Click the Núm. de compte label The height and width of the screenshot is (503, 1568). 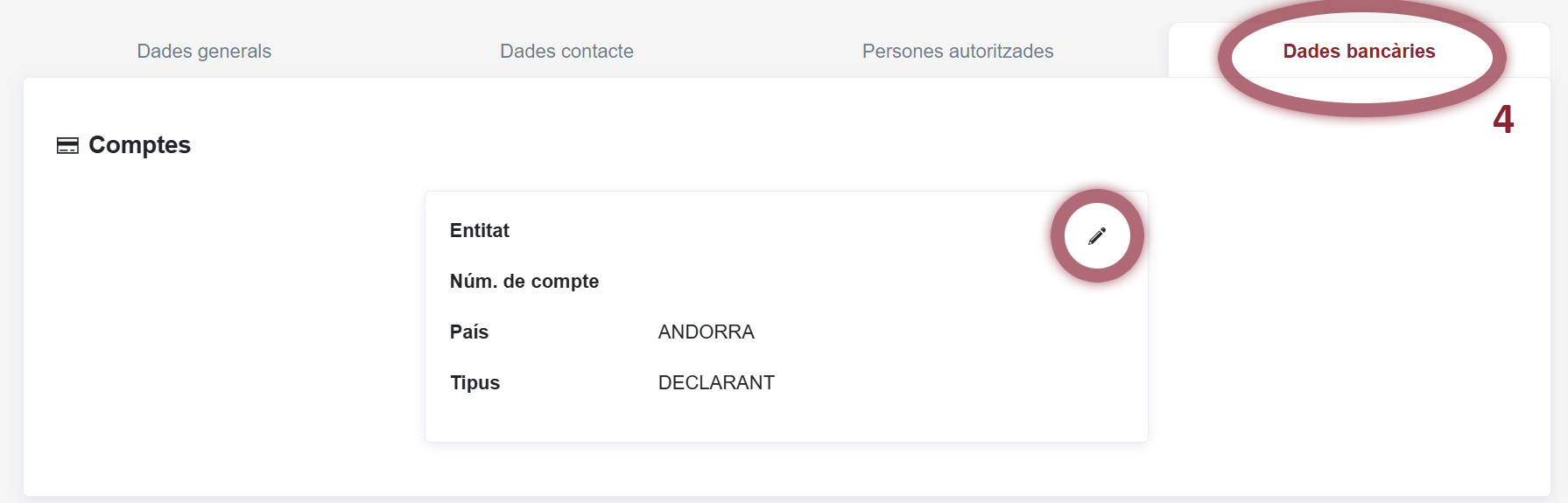(524, 282)
